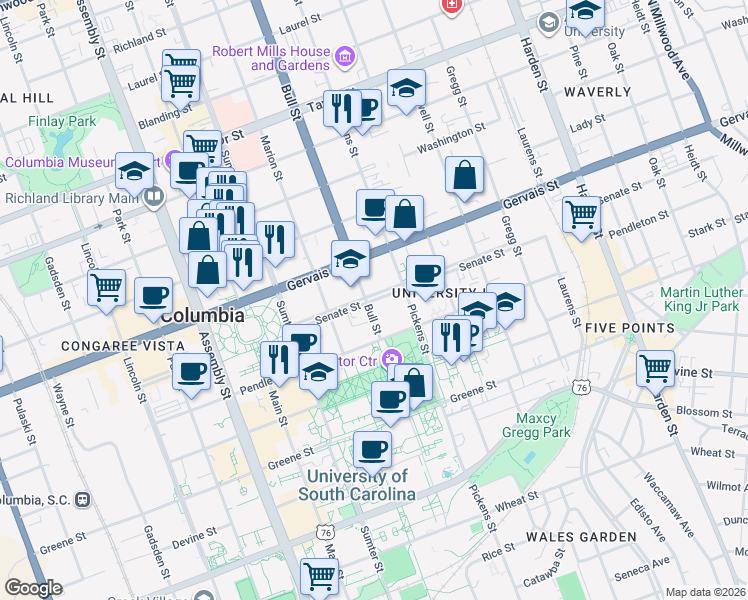
Task: Open the coffee cup marker left of the Columbia city label
Action: [154, 296]
